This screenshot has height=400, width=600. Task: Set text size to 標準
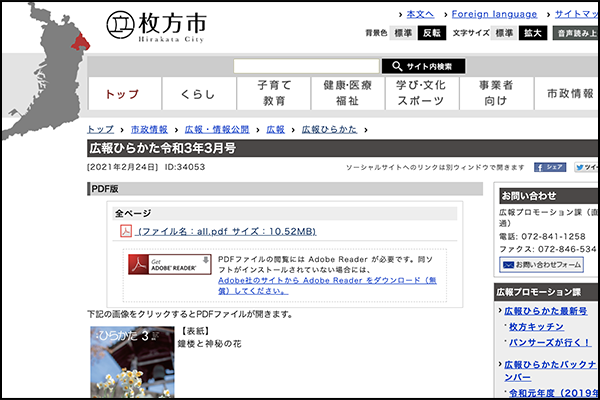click(504, 33)
